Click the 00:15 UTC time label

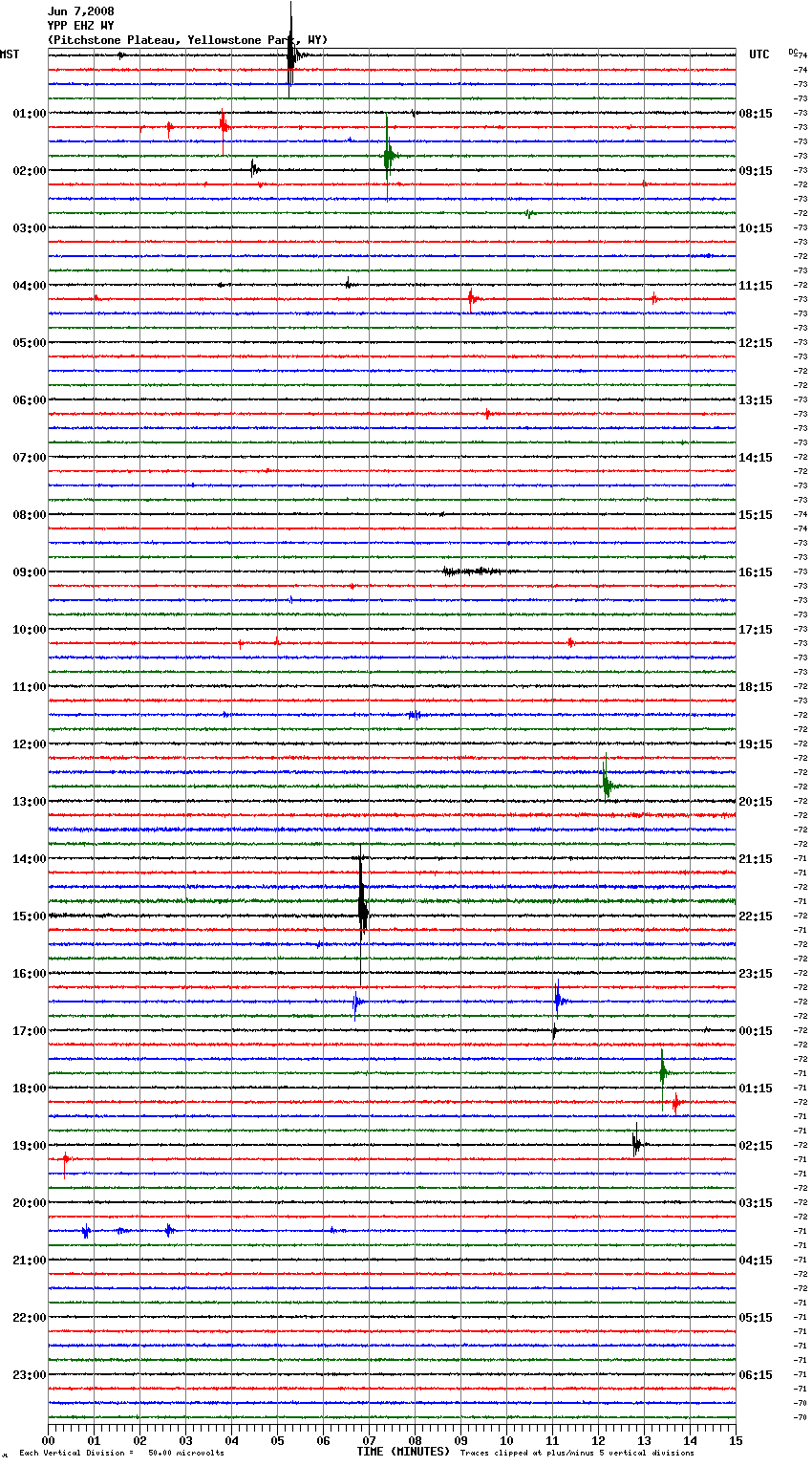click(756, 1031)
